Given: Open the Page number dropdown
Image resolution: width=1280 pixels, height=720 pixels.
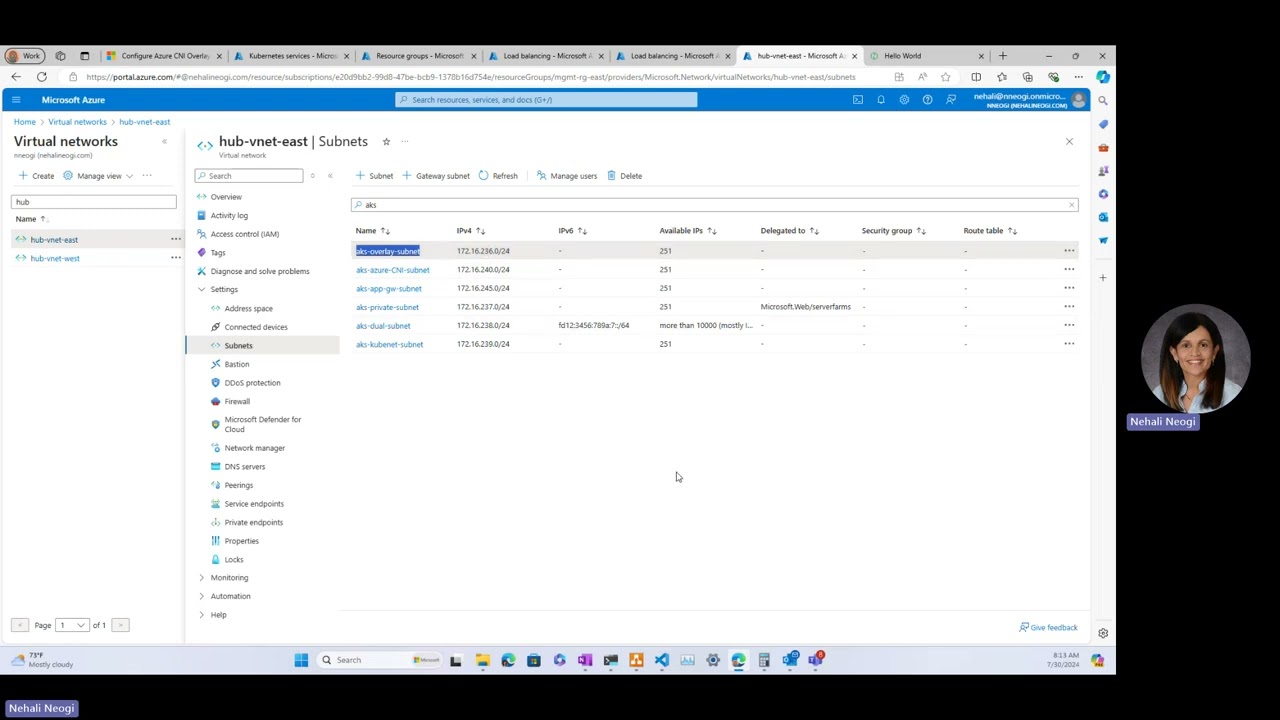Looking at the screenshot, I should click(71, 625).
